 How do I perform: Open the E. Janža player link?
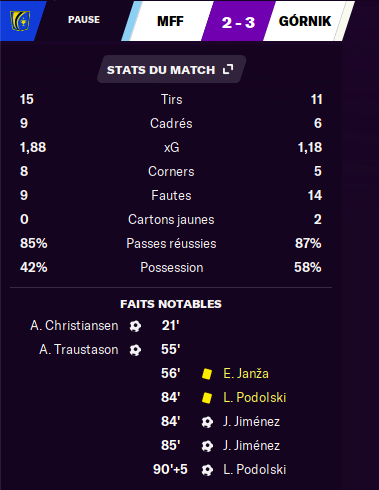(246, 374)
